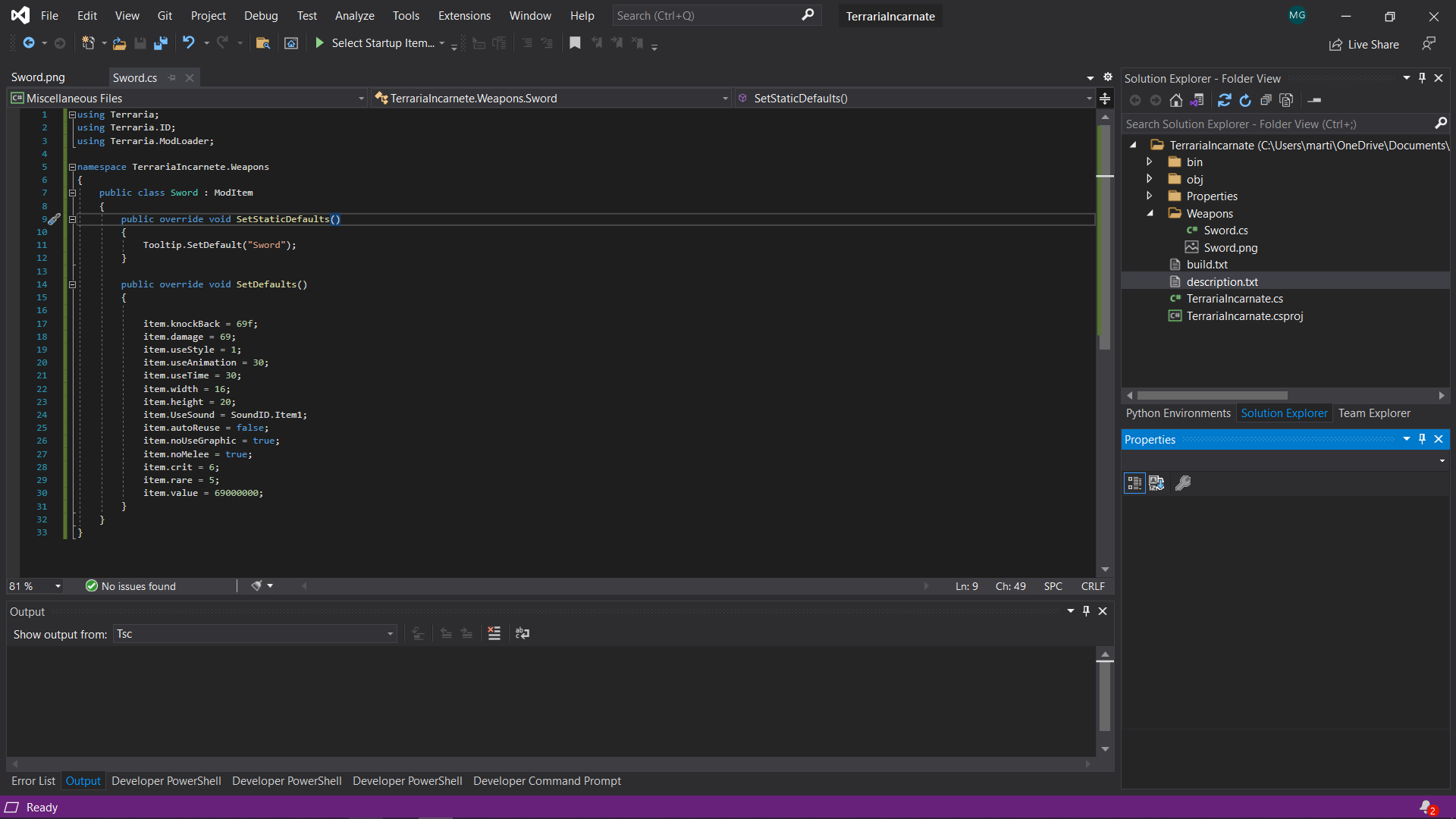This screenshot has width=1456, height=819.
Task: Click the MG account avatar
Action: pos(1298,15)
